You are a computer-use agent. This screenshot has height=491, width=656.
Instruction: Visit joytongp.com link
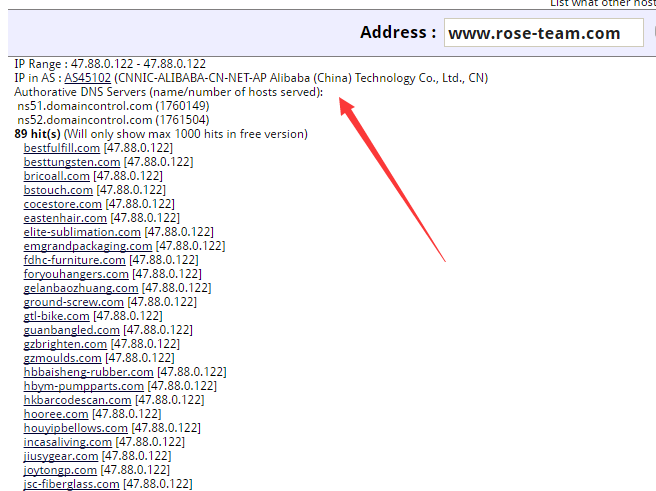(60, 470)
